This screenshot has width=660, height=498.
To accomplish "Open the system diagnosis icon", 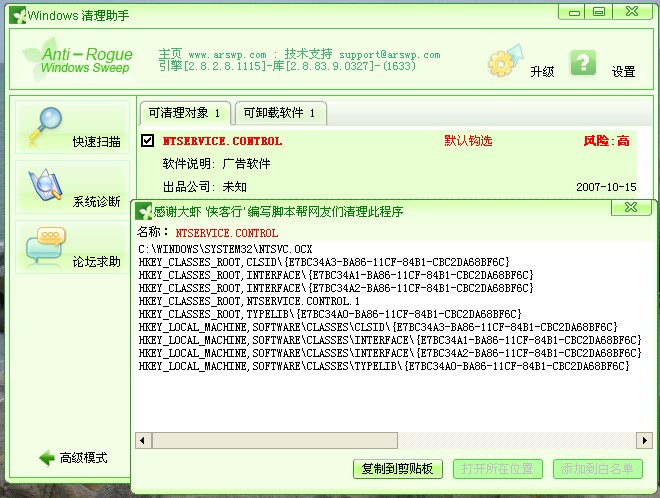I will [45, 185].
